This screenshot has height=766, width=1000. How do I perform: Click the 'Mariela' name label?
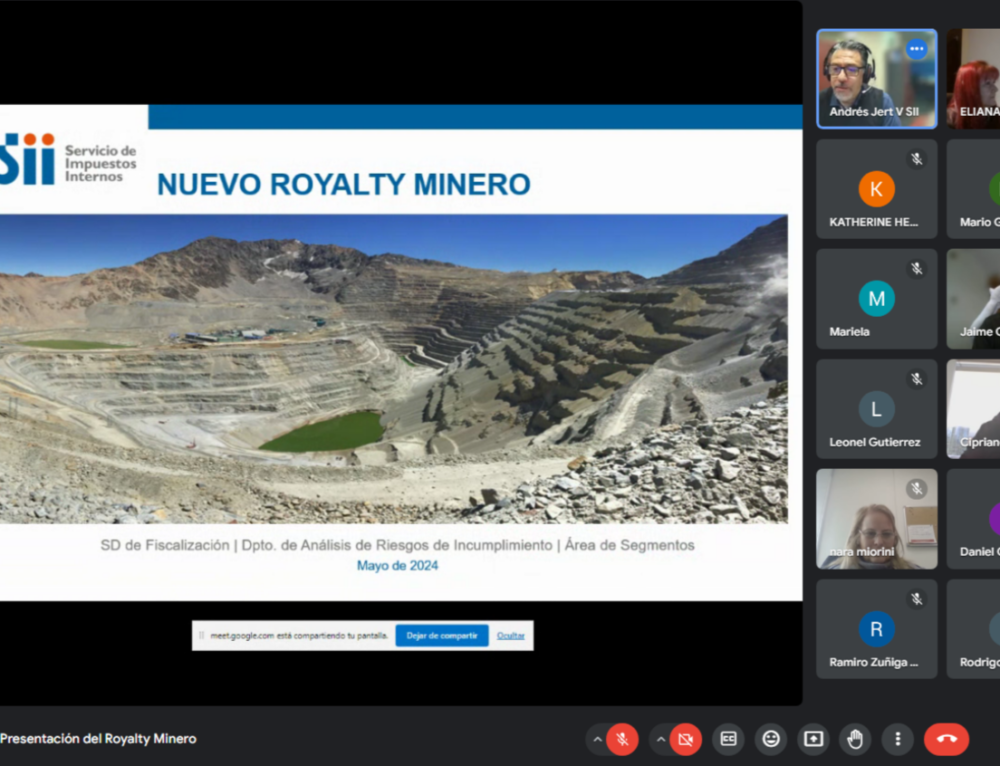click(849, 332)
